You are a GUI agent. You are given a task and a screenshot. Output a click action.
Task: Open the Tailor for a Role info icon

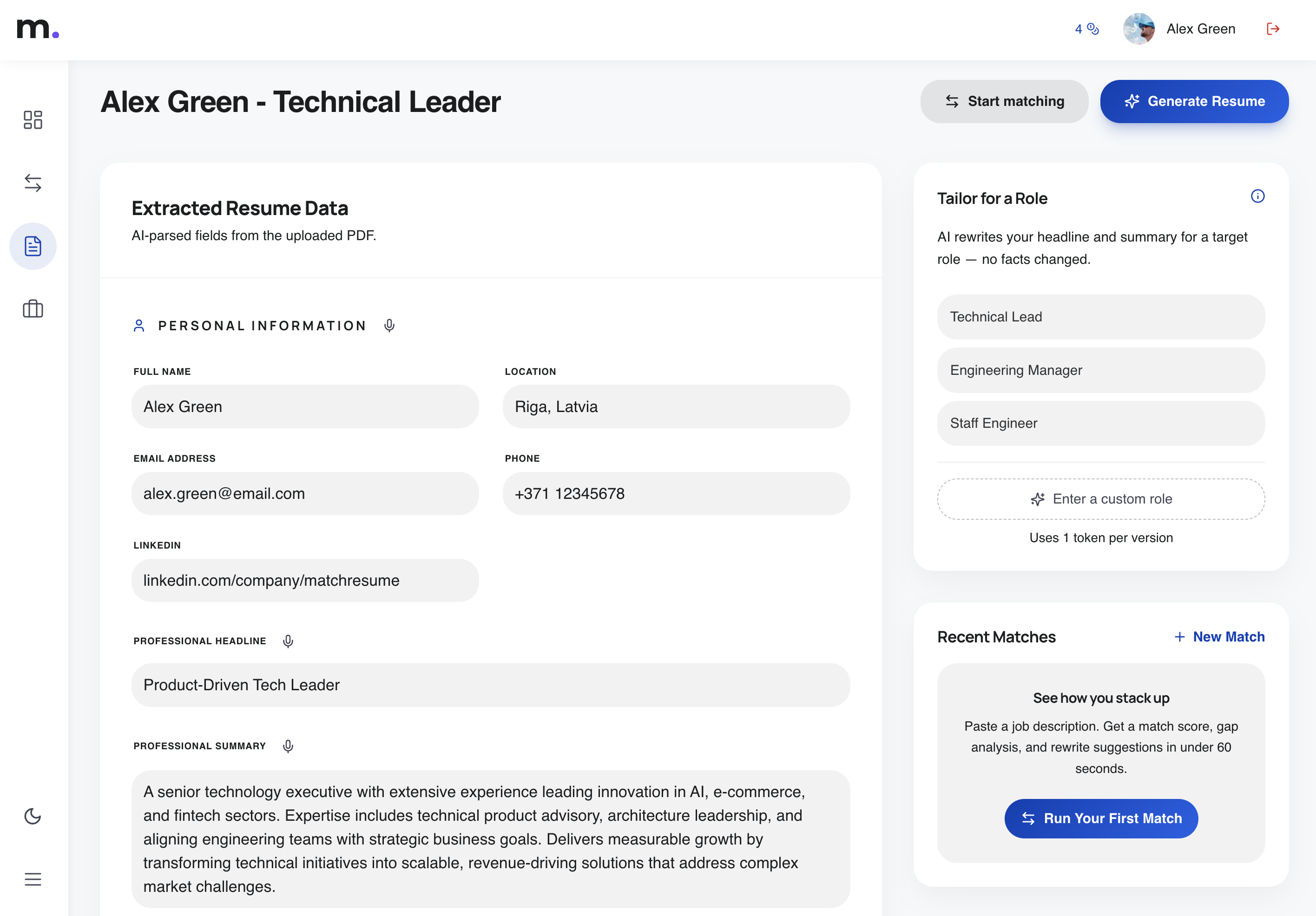coord(1257,196)
